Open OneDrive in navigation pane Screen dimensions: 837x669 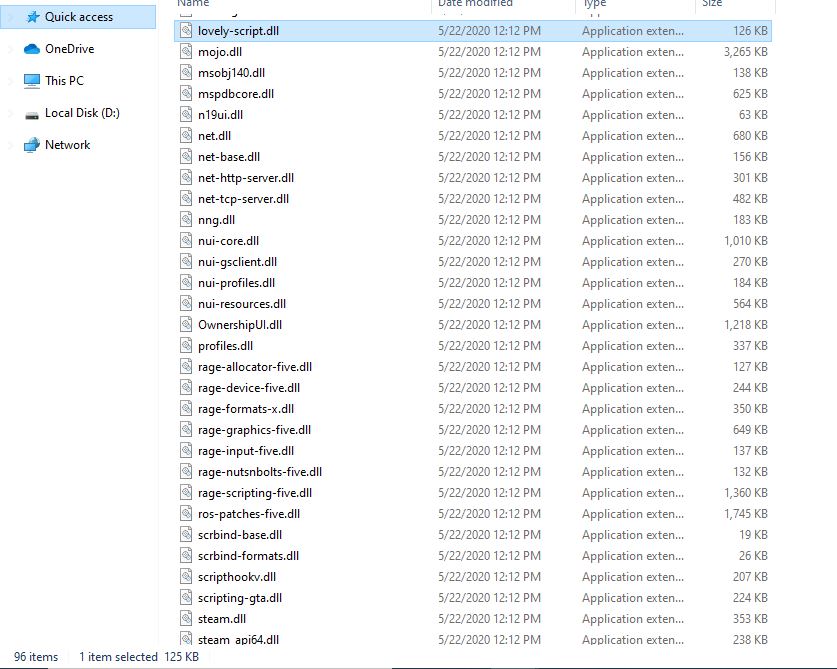pyautogui.click(x=69, y=49)
